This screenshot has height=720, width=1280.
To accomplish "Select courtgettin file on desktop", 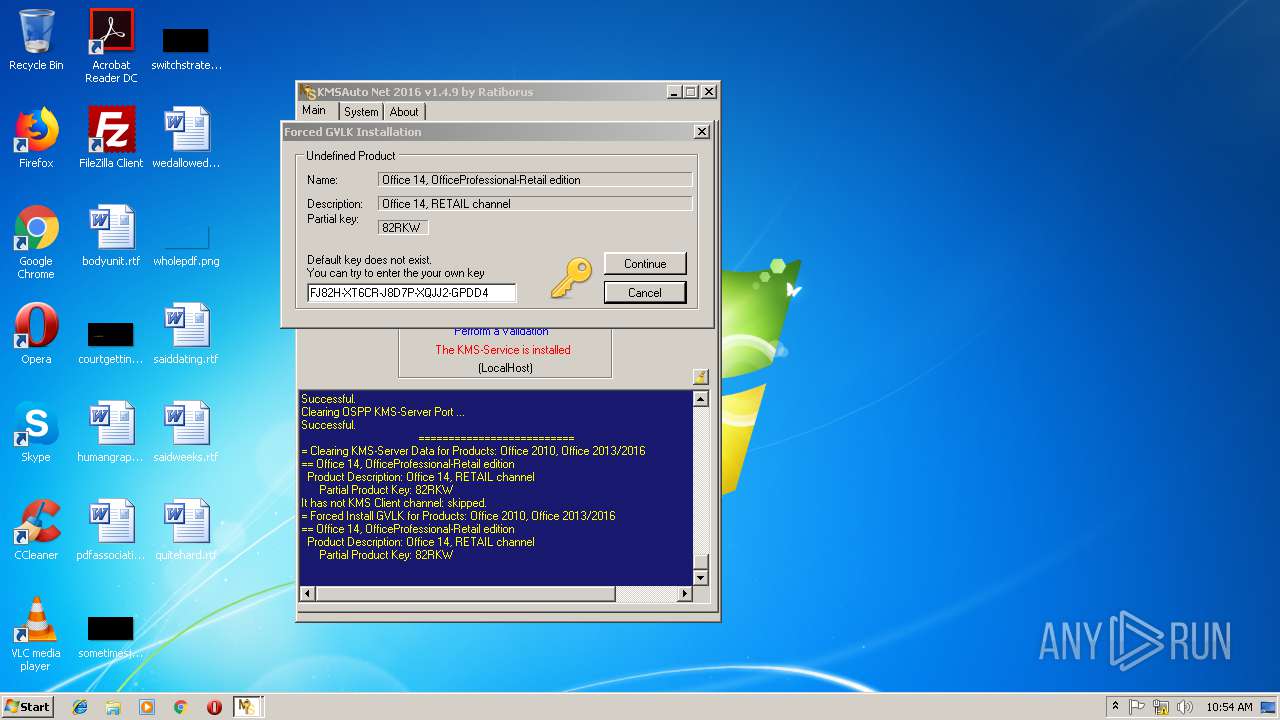I will click(111, 341).
